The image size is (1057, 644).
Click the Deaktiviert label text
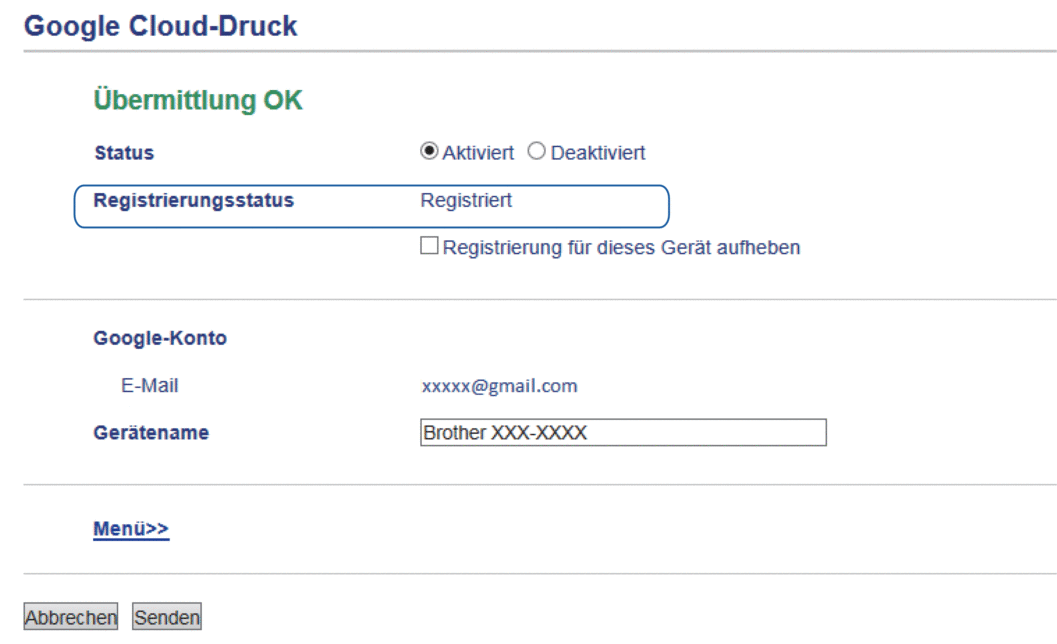coord(598,153)
